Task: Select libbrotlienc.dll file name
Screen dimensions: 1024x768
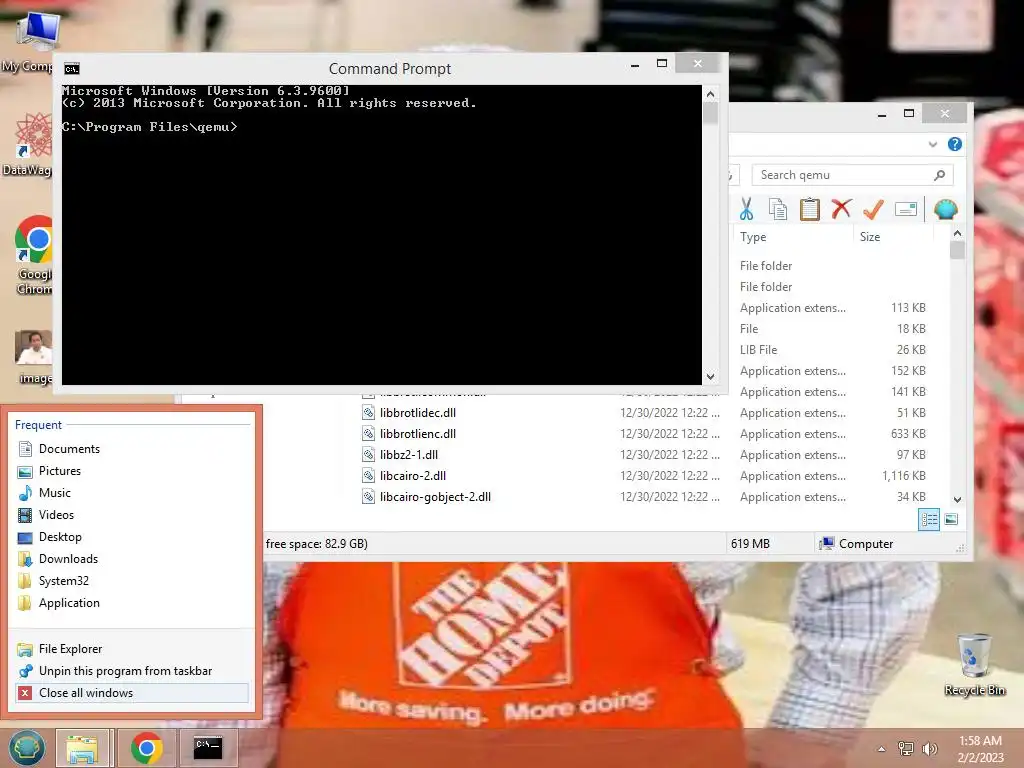Action: (418, 434)
